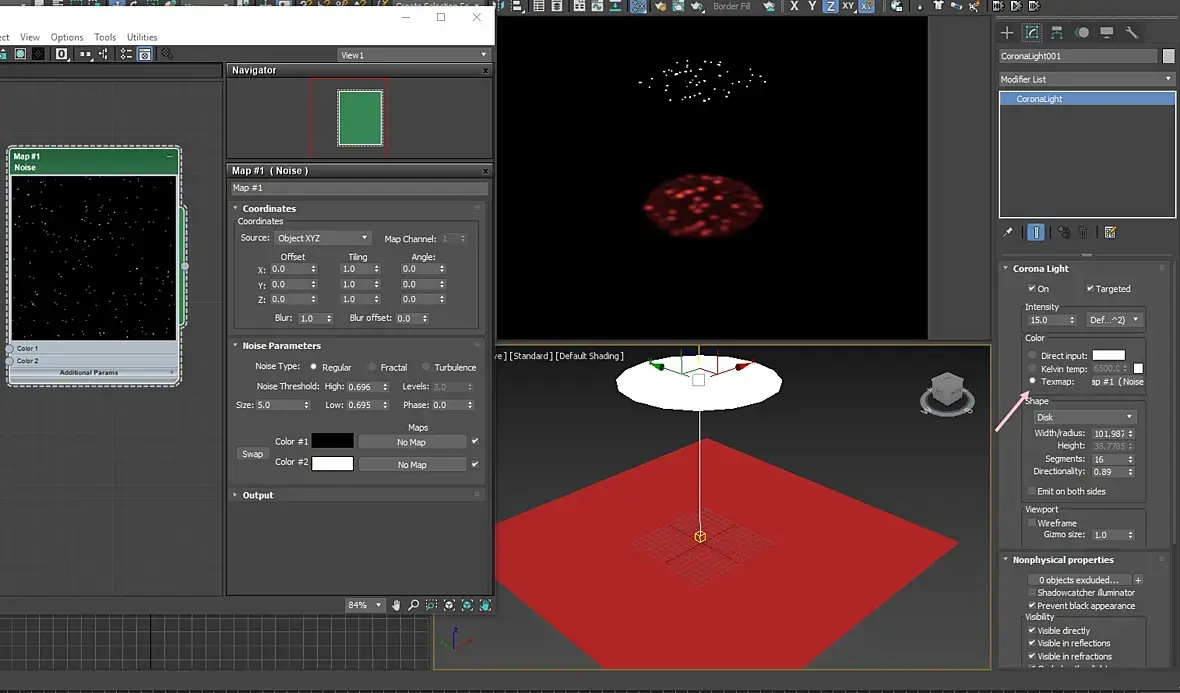Click the Configure Modifier Sets icon

pos(1110,233)
